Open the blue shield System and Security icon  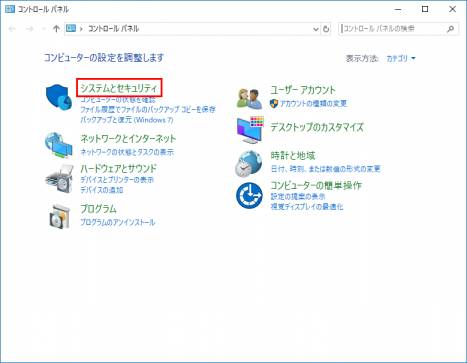click(59, 97)
